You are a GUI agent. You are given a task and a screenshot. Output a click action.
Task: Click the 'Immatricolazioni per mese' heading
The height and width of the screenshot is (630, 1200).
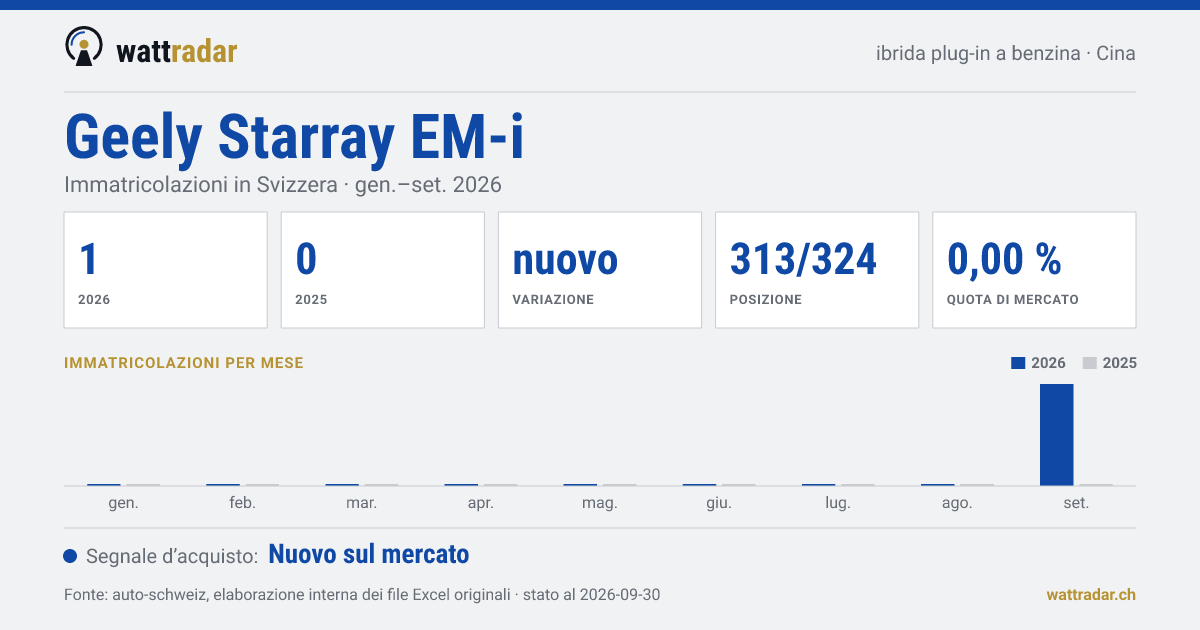(184, 363)
